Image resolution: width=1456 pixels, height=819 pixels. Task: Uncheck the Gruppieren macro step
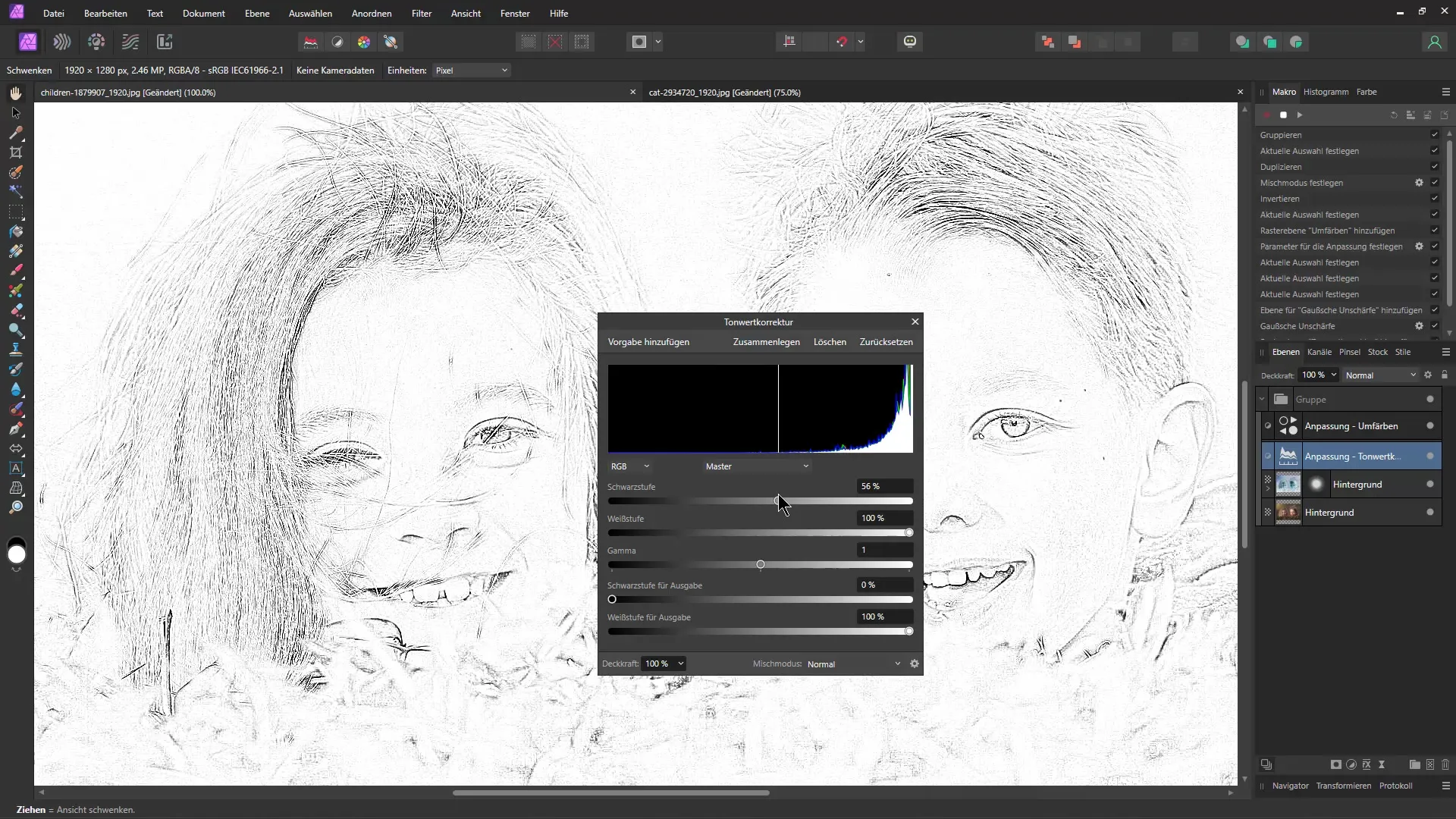[1434, 135]
